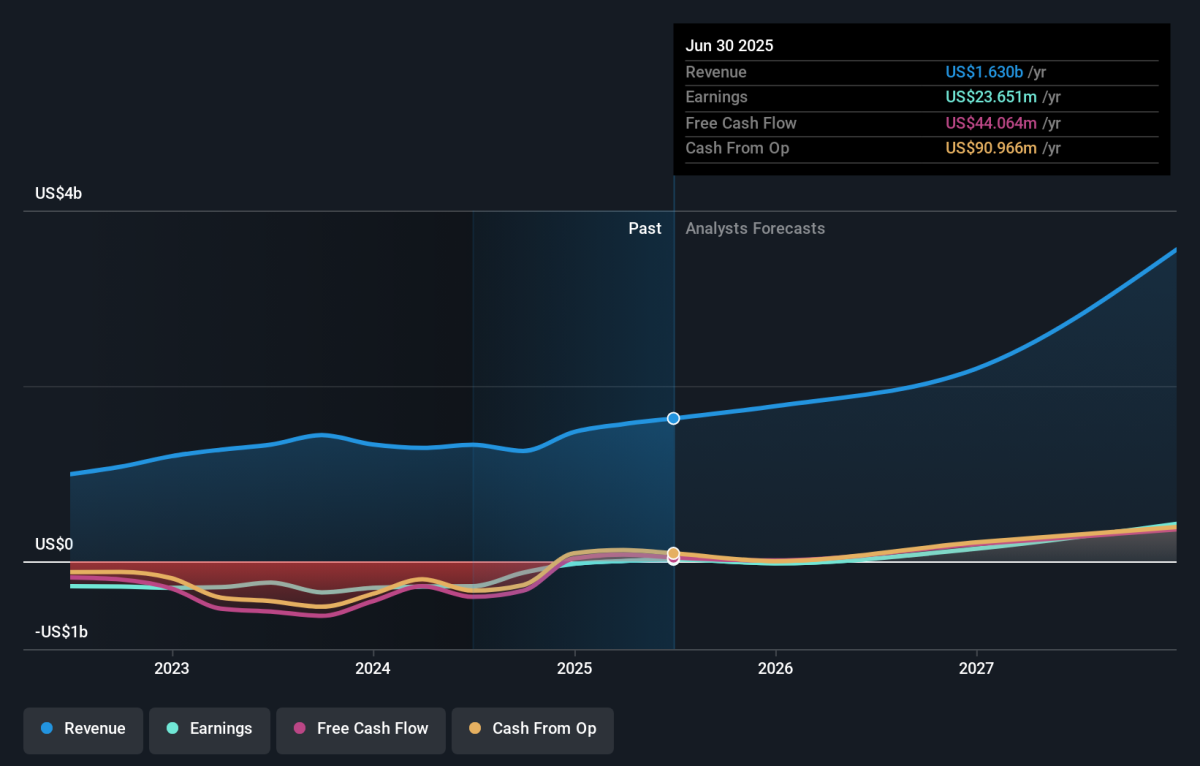Click the Jun 30 2025 tooltip date
Screen dimensions: 1200x766
click(729, 46)
